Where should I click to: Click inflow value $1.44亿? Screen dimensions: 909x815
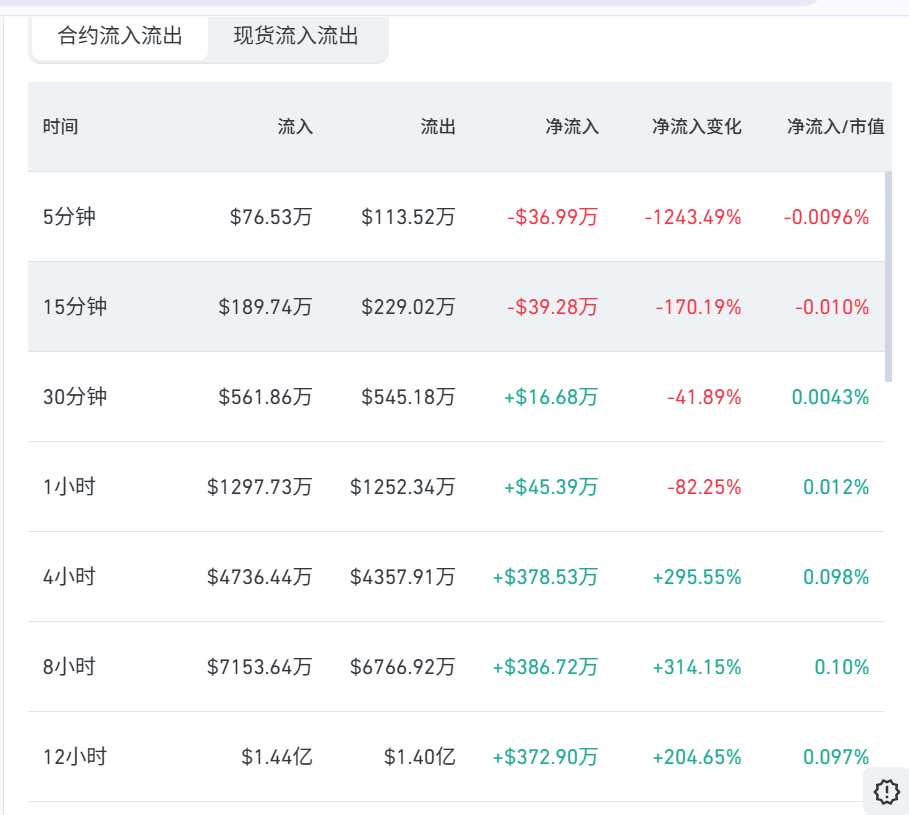point(277,757)
